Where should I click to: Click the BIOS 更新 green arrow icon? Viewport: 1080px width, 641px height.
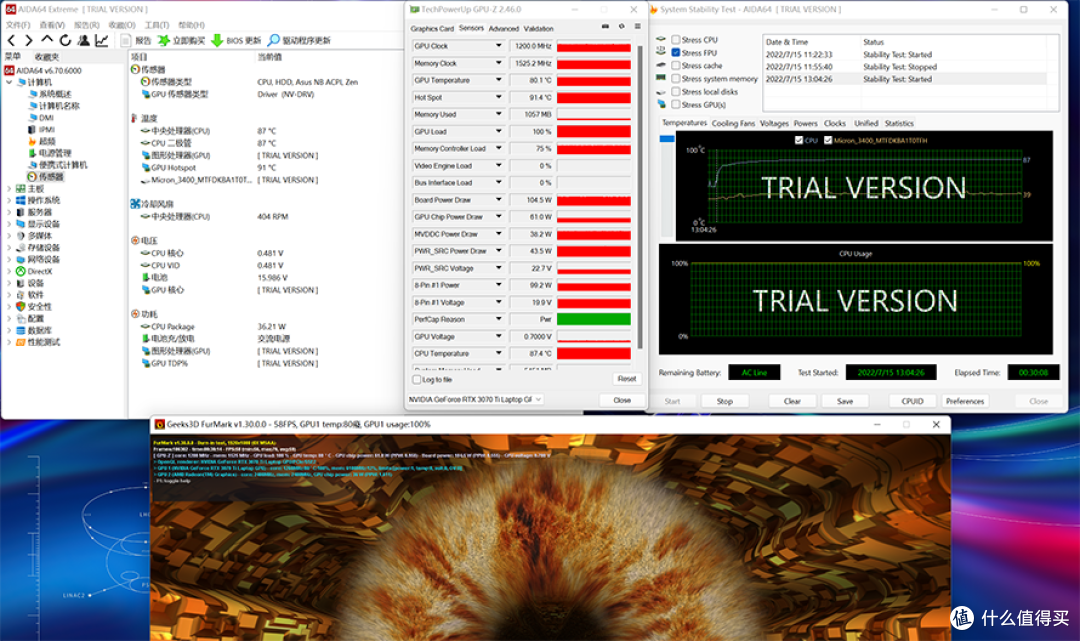point(217,41)
